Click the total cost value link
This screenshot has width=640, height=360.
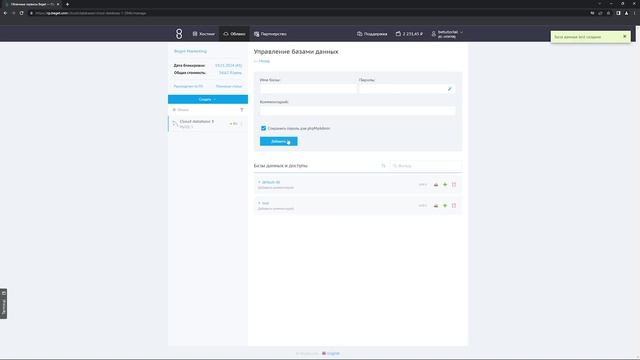(230, 73)
